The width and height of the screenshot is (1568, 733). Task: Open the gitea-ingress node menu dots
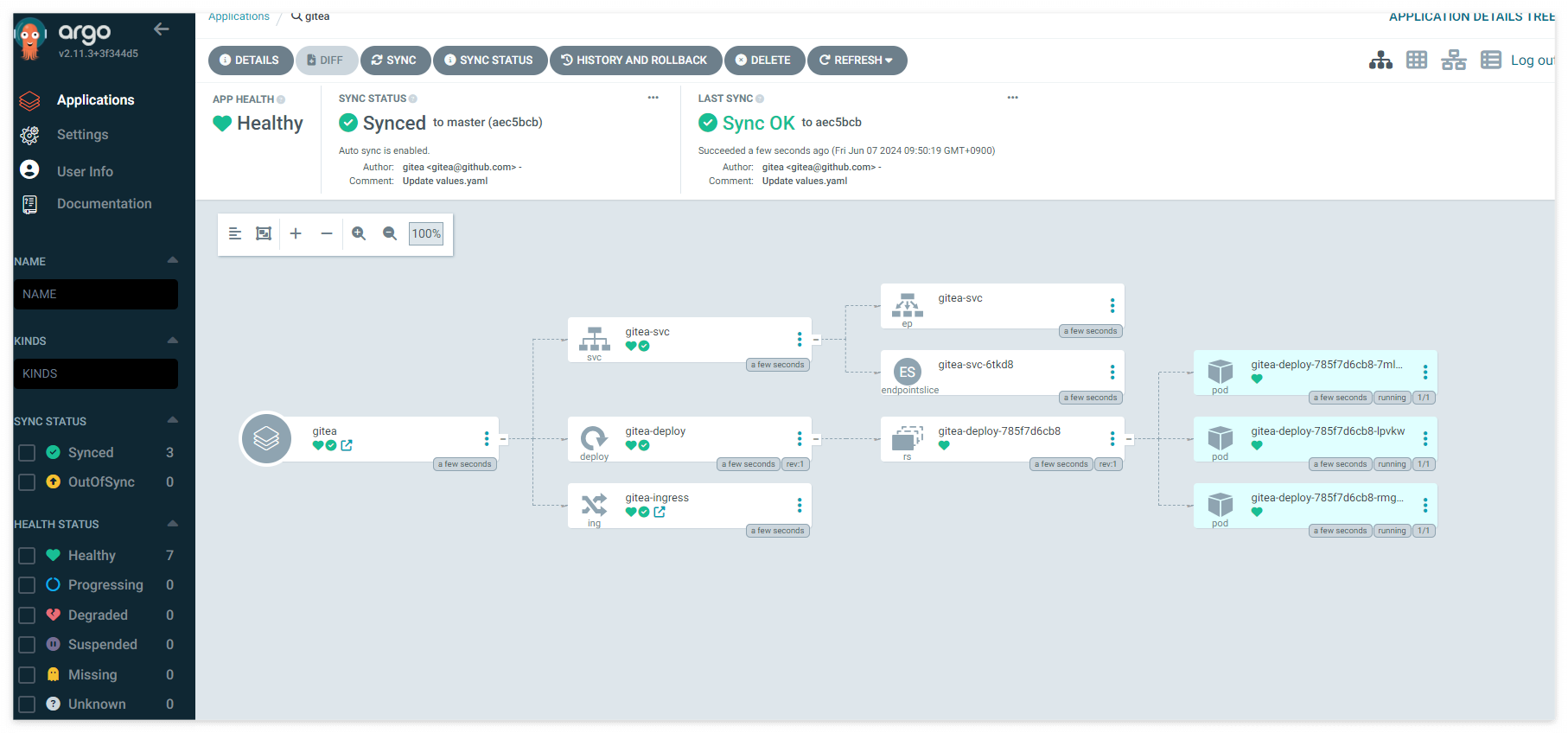(800, 506)
